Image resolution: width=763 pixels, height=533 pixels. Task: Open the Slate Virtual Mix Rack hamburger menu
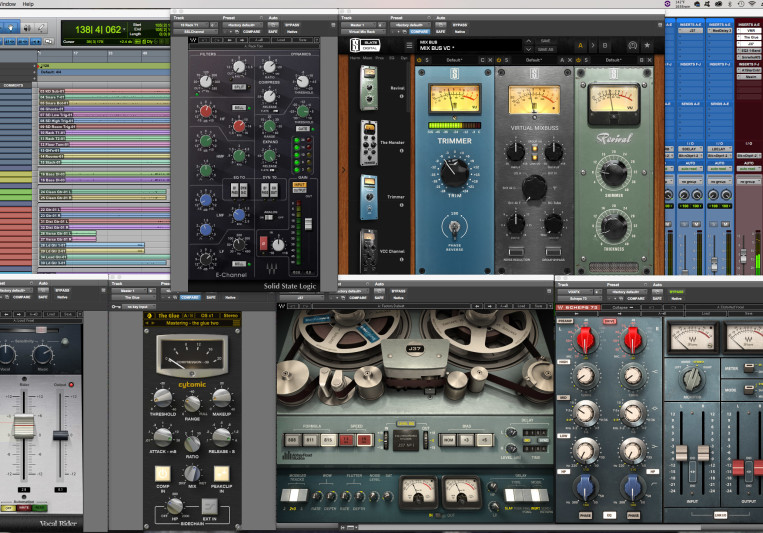click(x=409, y=45)
